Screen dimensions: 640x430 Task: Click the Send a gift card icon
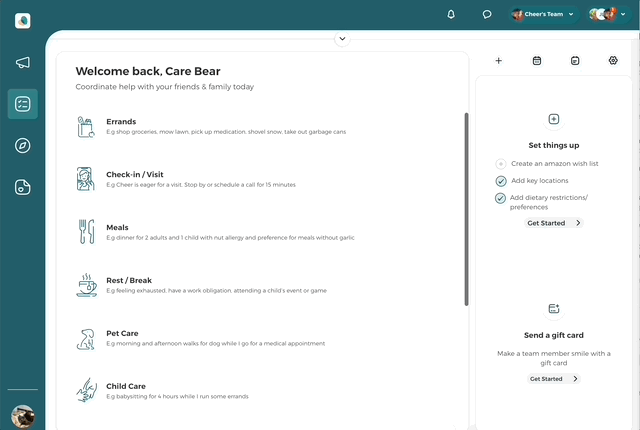[x=553, y=309]
